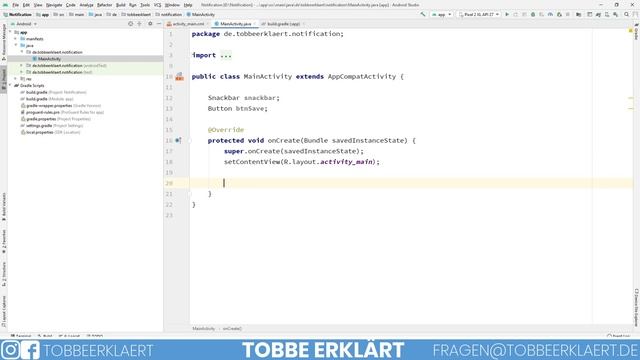Toggle the Project tool window sidebar button
The height and width of the screenshot is (360, 640).
(x=4, y=80)
